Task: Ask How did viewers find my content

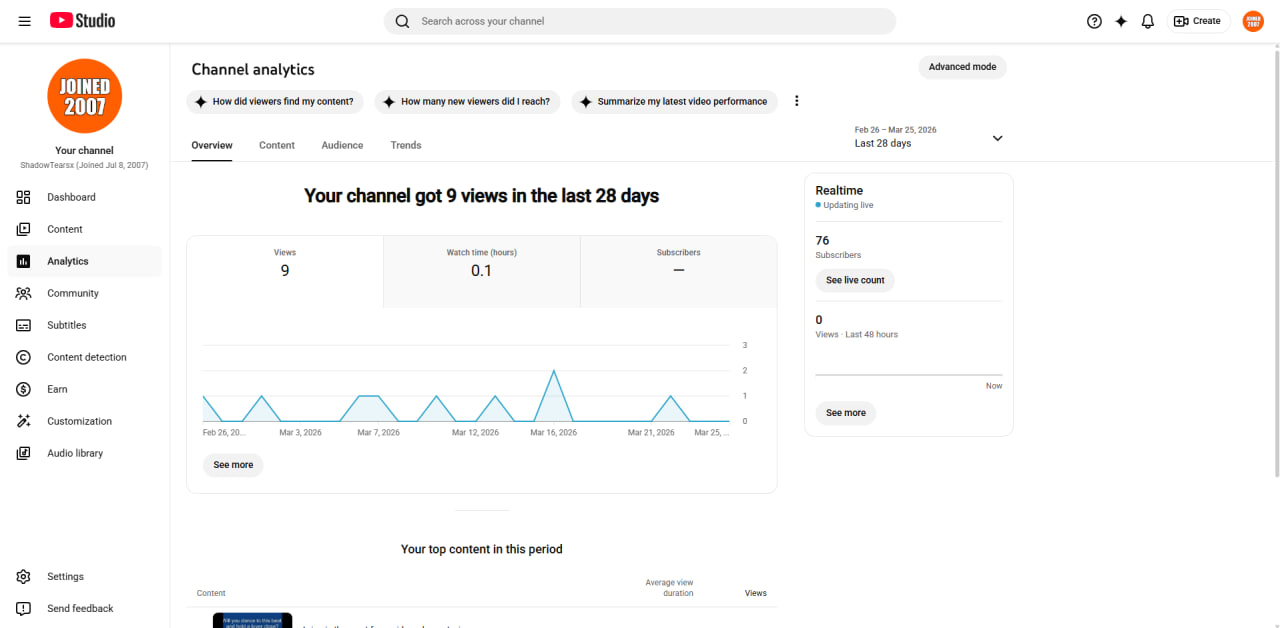Action: [x=274, y=101]
